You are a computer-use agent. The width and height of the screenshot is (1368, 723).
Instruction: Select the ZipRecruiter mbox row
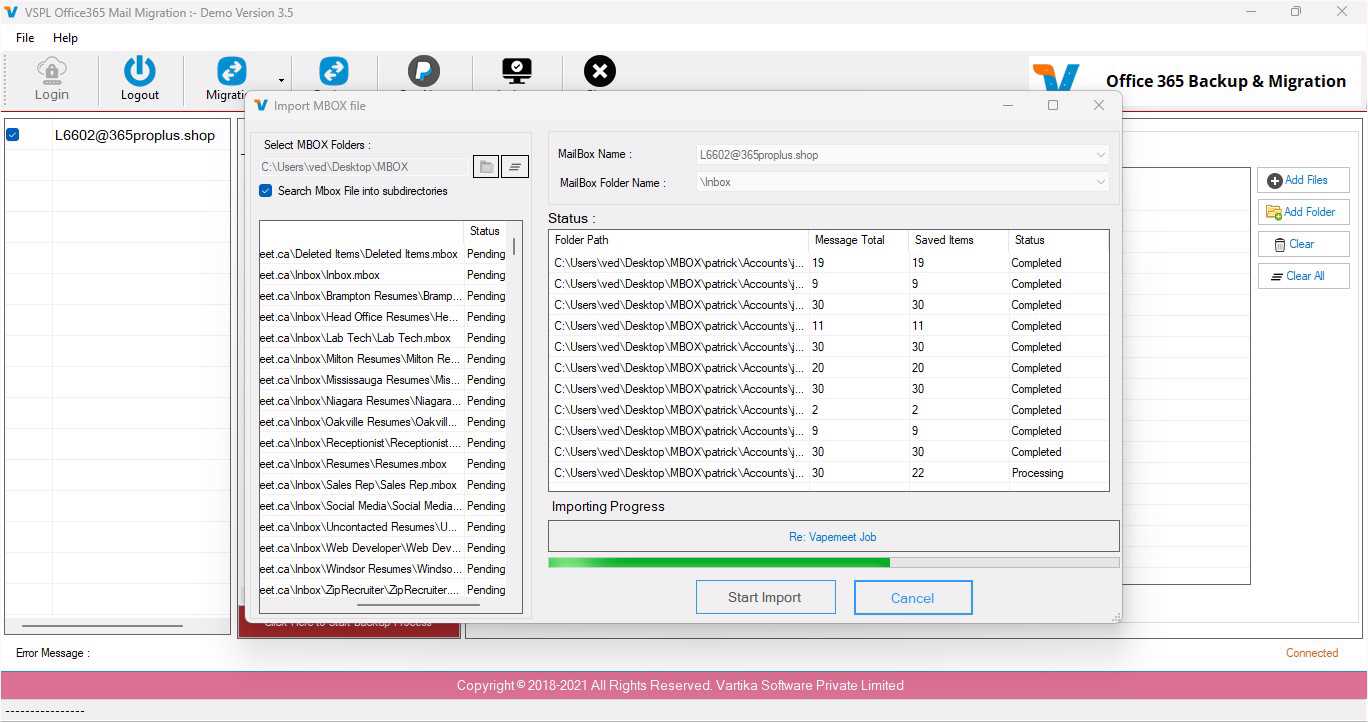[x=384, y=590]
